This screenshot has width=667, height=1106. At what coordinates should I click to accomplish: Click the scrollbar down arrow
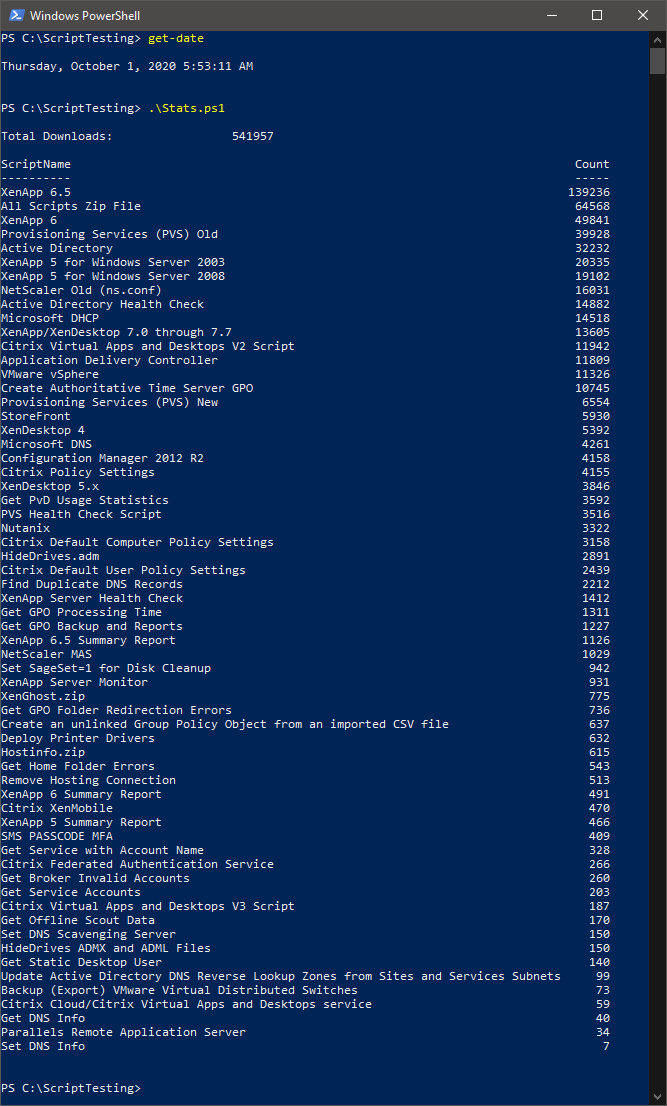tap(657, 1097)
